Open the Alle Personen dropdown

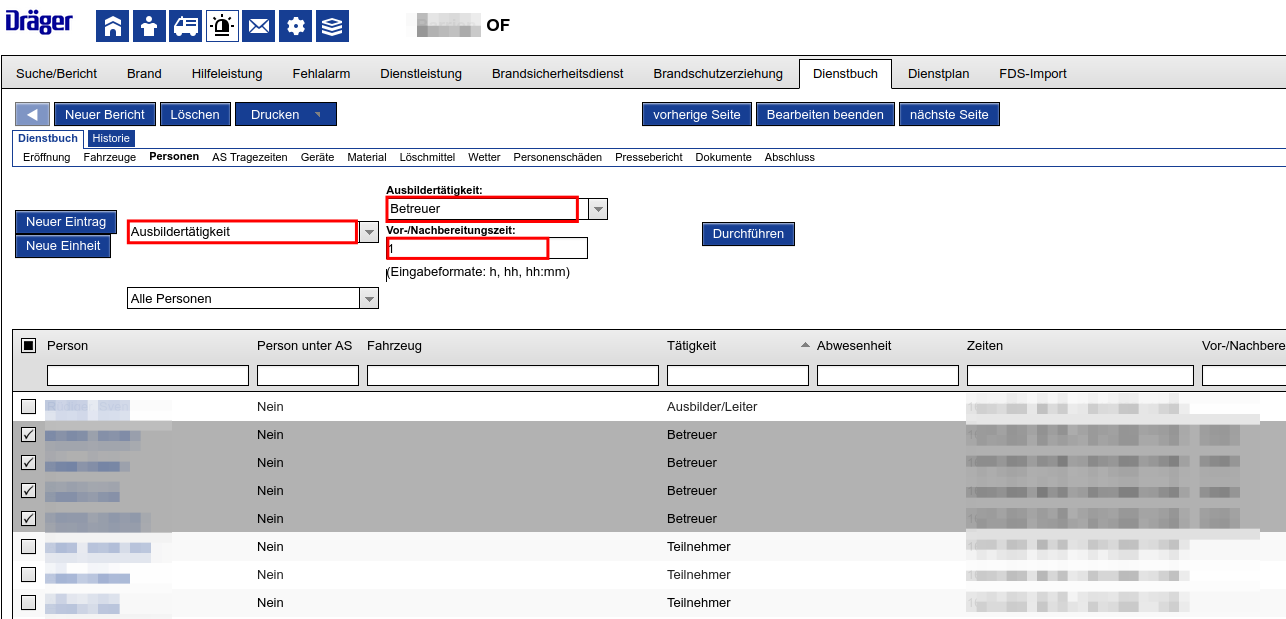coord(369,299)
